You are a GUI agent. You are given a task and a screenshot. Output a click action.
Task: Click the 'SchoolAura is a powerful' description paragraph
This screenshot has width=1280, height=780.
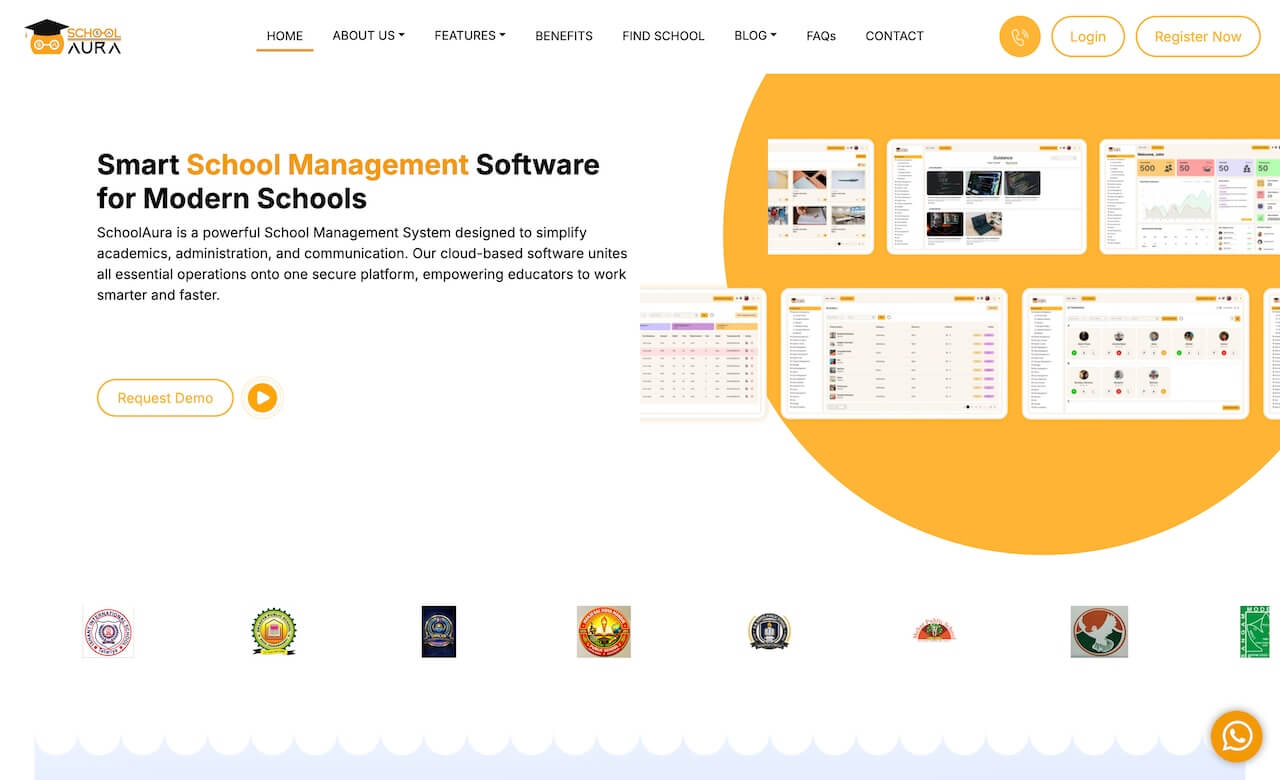click(362, 264)
